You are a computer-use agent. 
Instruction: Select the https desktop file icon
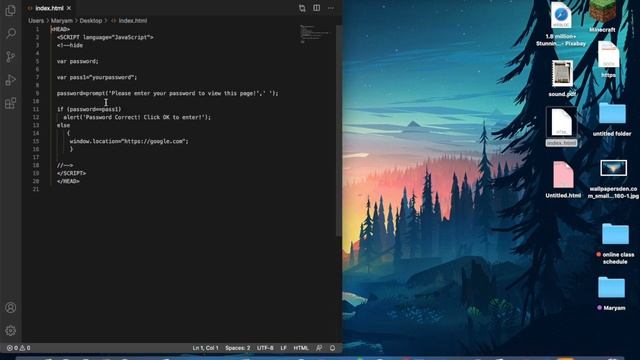click(x=608, y=59)
